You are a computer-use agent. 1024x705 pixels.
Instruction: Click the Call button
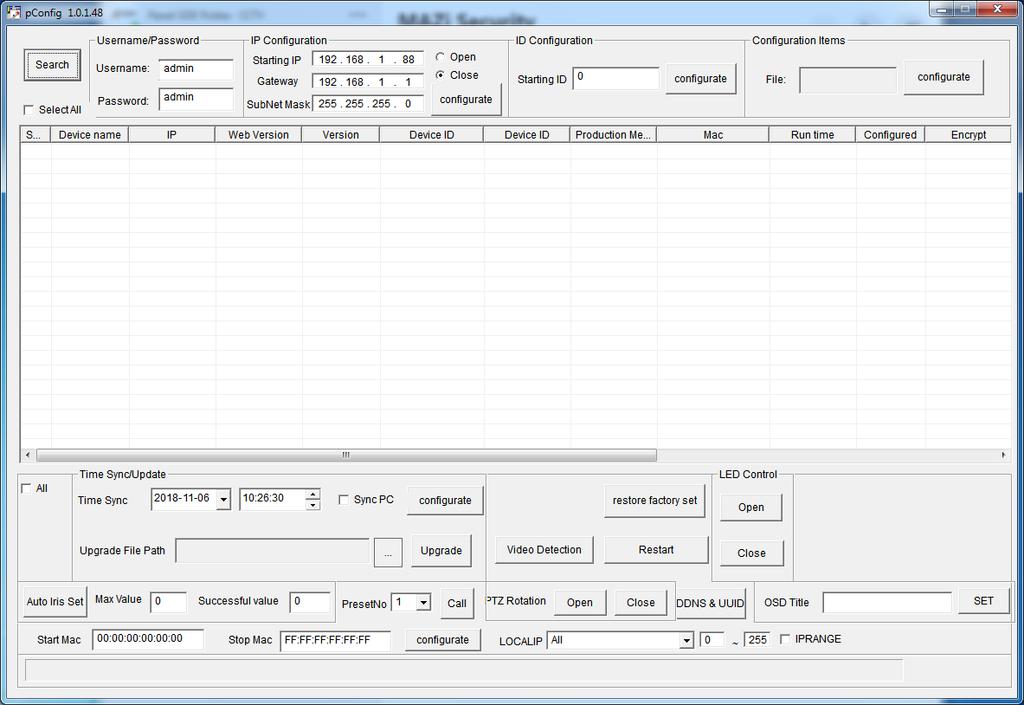pos(456,603)
